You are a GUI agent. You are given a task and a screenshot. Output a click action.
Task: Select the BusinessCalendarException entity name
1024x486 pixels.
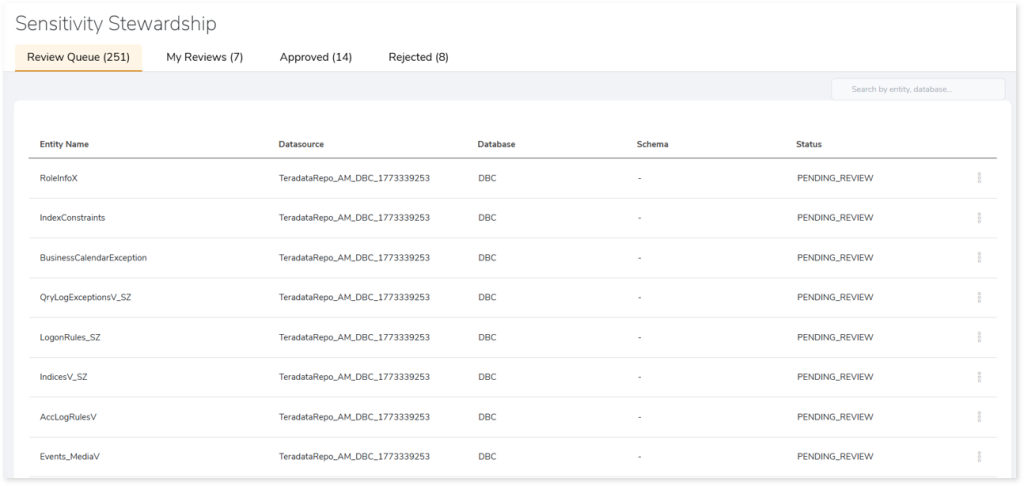point(93,258)
